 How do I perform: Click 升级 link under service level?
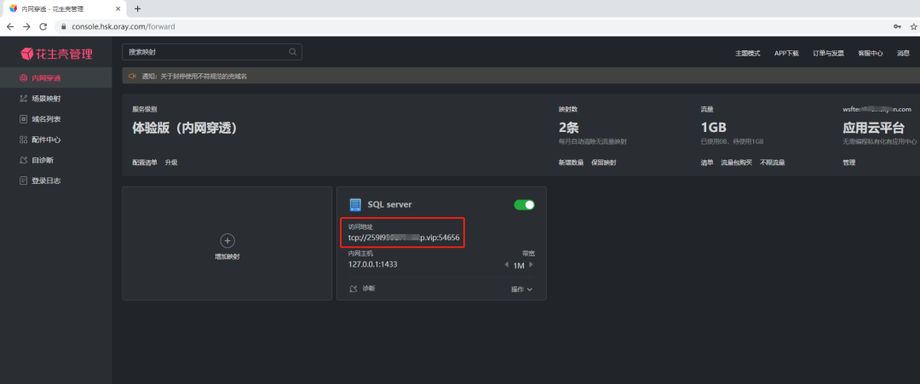[171, 163]
